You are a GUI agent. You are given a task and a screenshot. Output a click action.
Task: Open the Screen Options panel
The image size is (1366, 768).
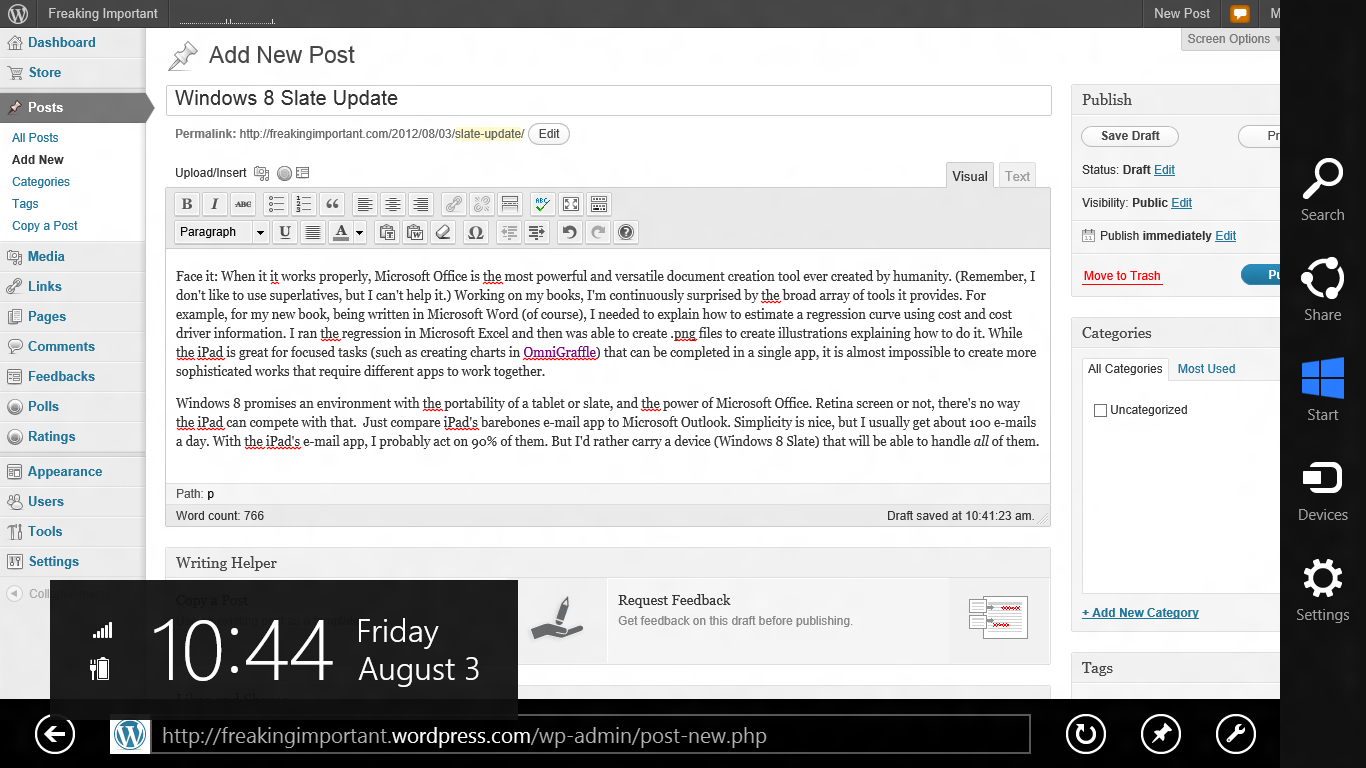(x=1229, y=39)
